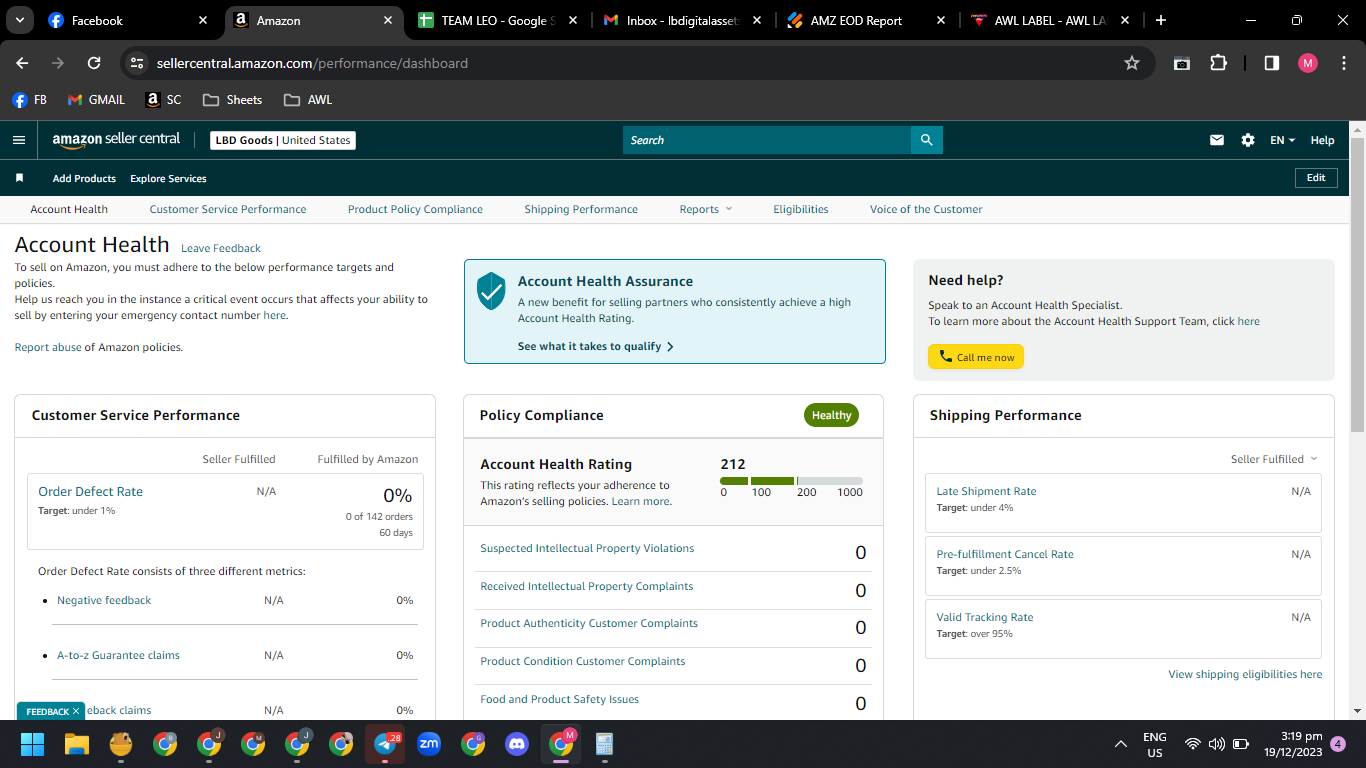Open the Customer Service Performance tab
This screenshot has height=768, width=1366.
(x=228, y=209)
